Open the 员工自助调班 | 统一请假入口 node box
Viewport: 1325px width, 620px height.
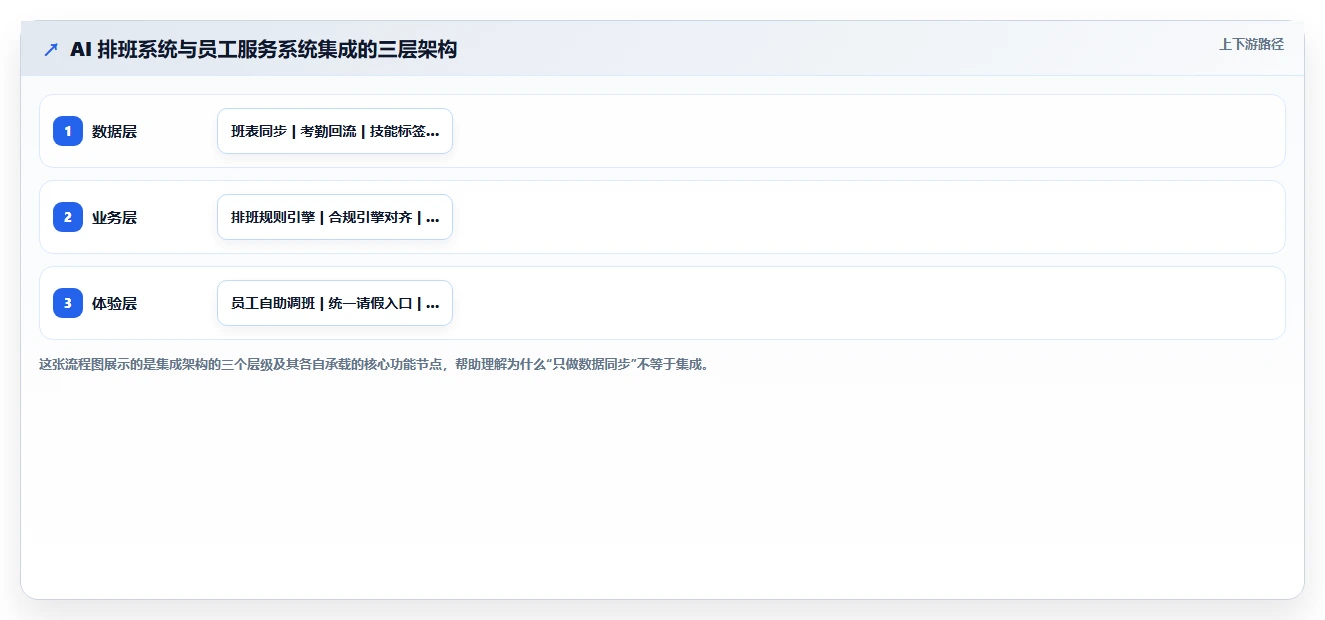coord(335,303)
